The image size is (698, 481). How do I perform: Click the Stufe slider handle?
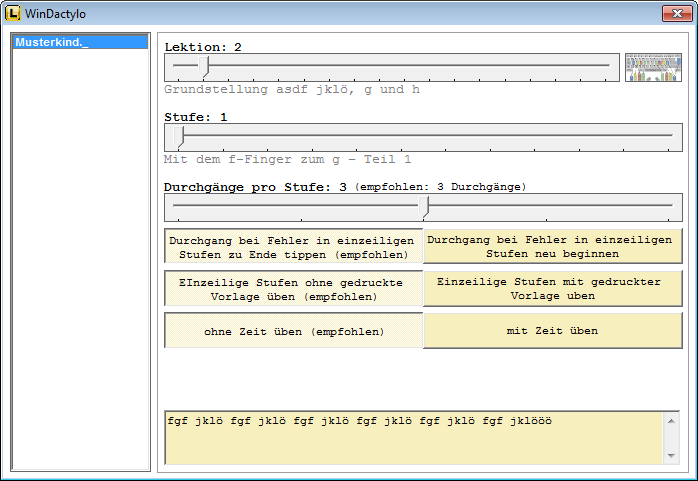tap(180, 136)
